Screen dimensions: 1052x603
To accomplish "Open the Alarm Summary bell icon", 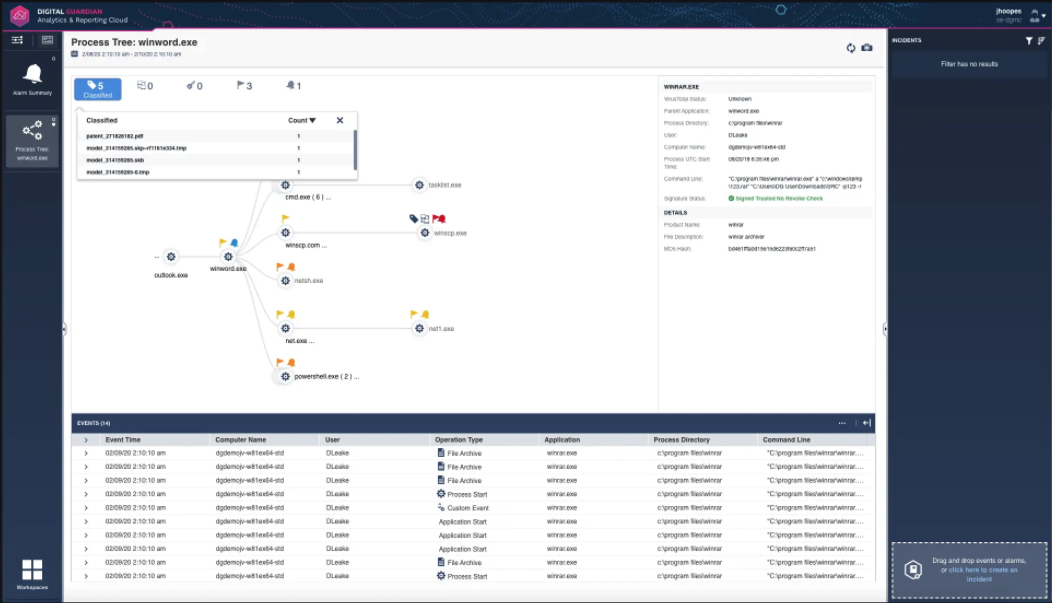I will tap(33, 75).
